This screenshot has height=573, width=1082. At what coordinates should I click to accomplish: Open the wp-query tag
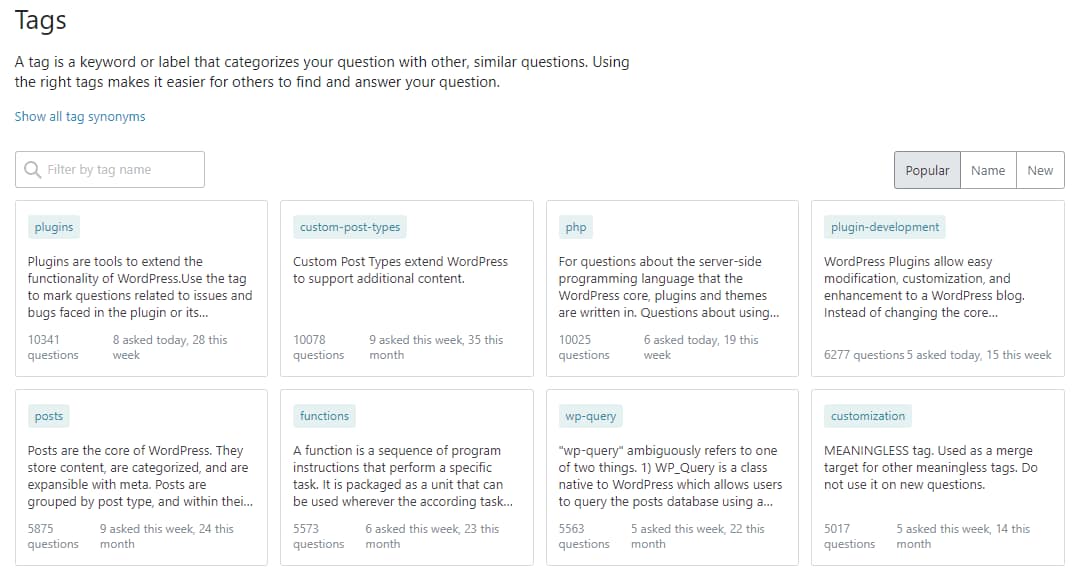click(590, 416)
